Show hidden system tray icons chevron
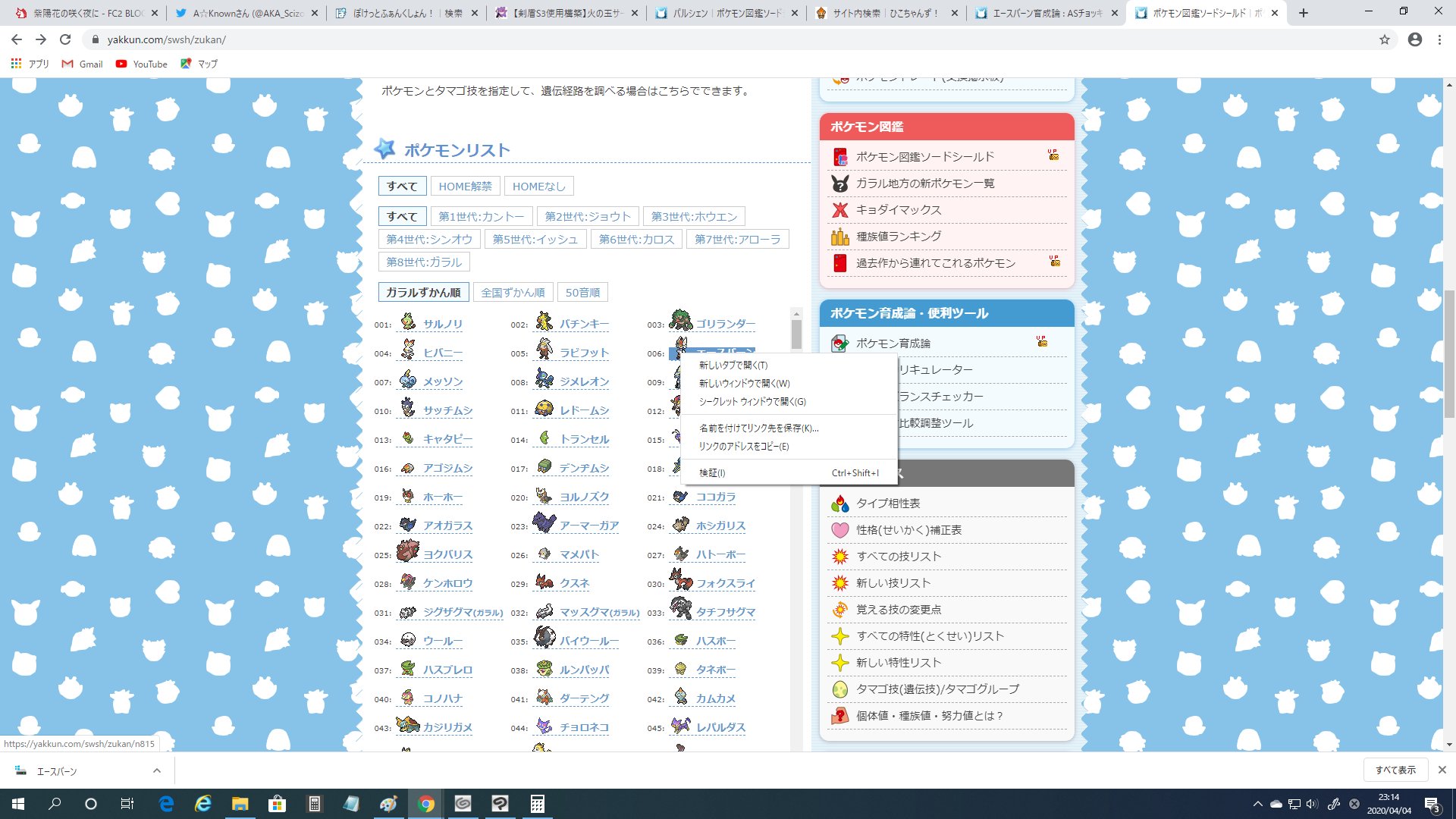 [1258, 804]
